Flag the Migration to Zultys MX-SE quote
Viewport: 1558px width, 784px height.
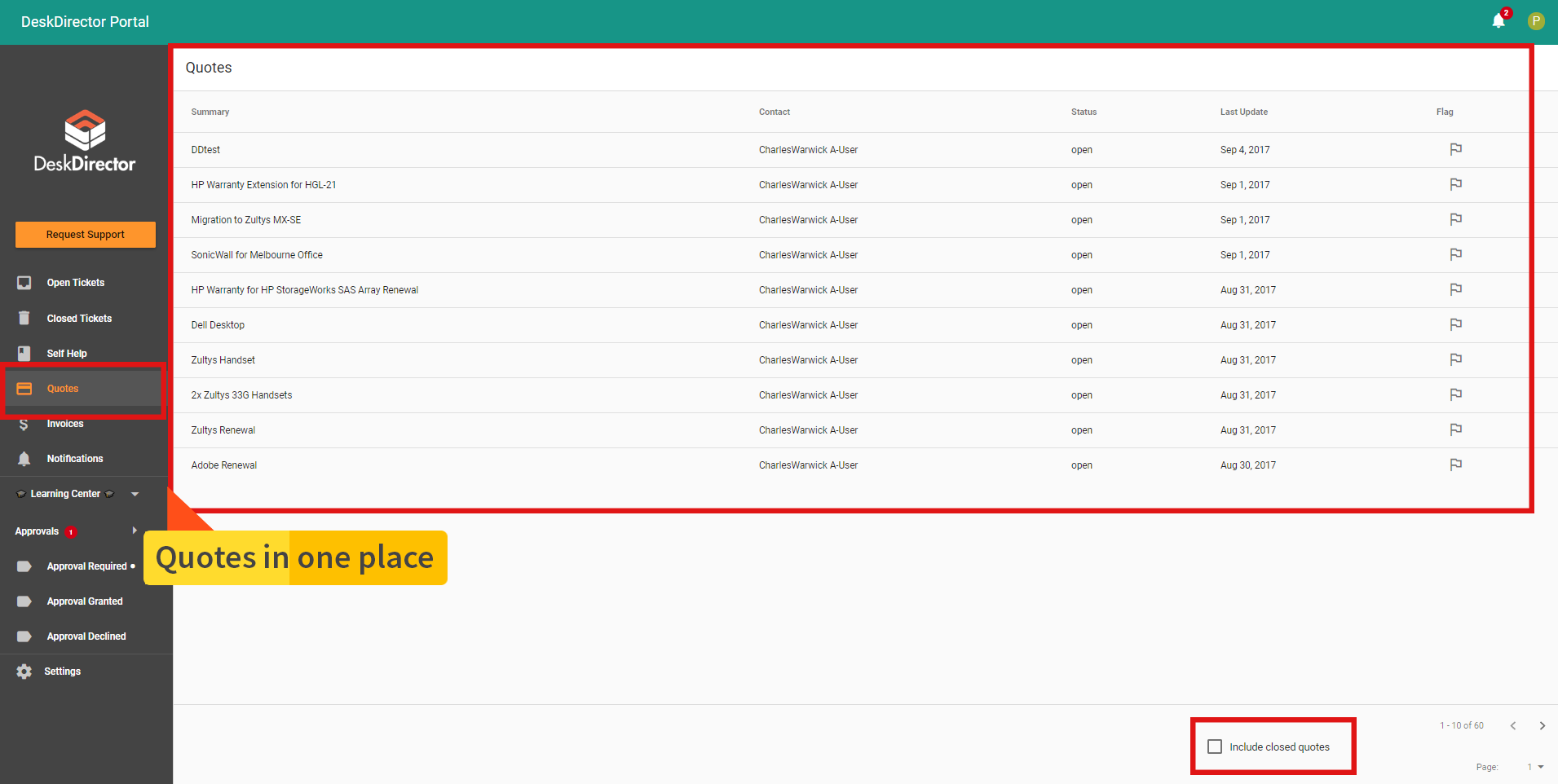click(1456, 219)
